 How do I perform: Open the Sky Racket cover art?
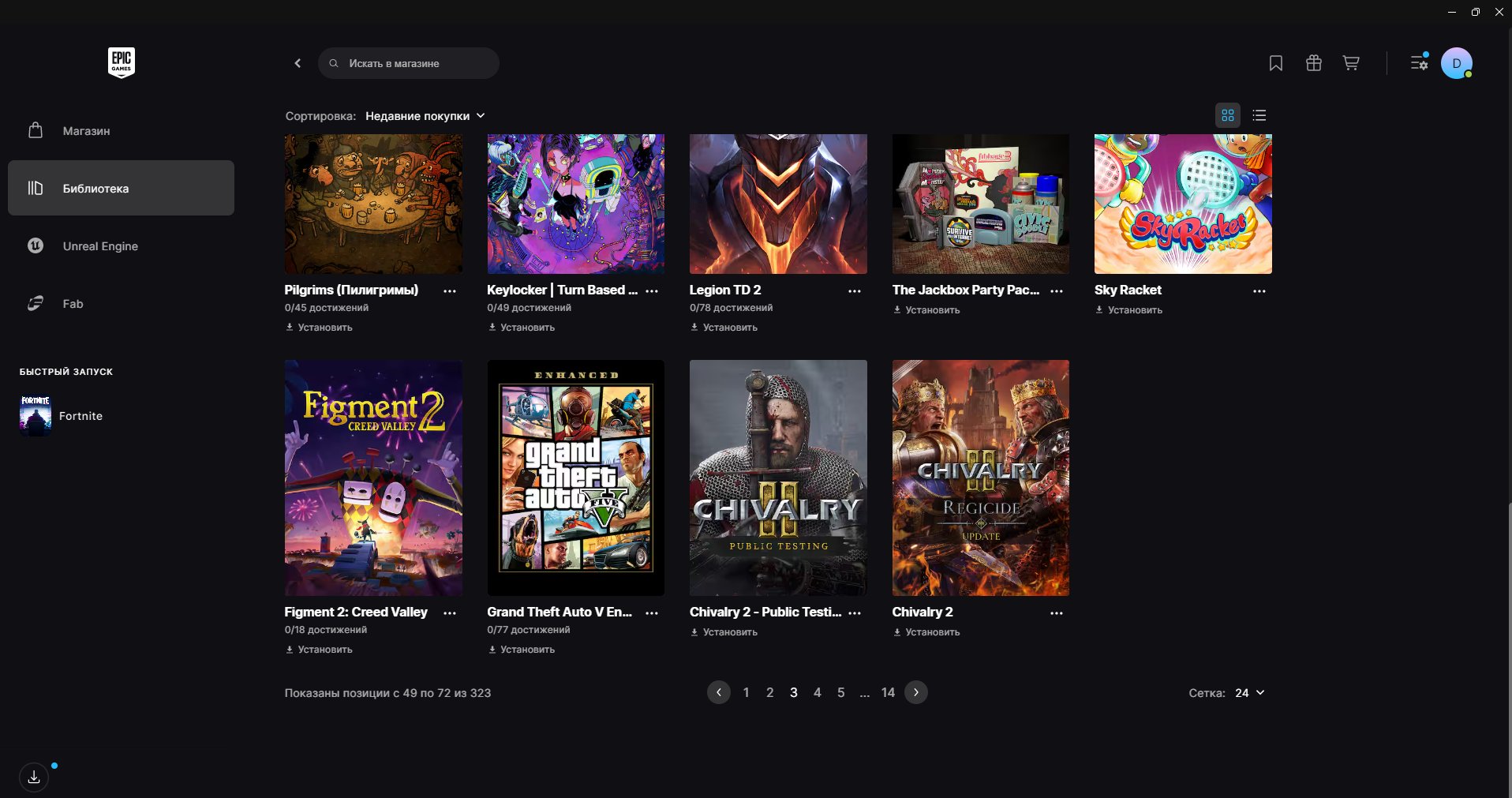point(1183,204)
